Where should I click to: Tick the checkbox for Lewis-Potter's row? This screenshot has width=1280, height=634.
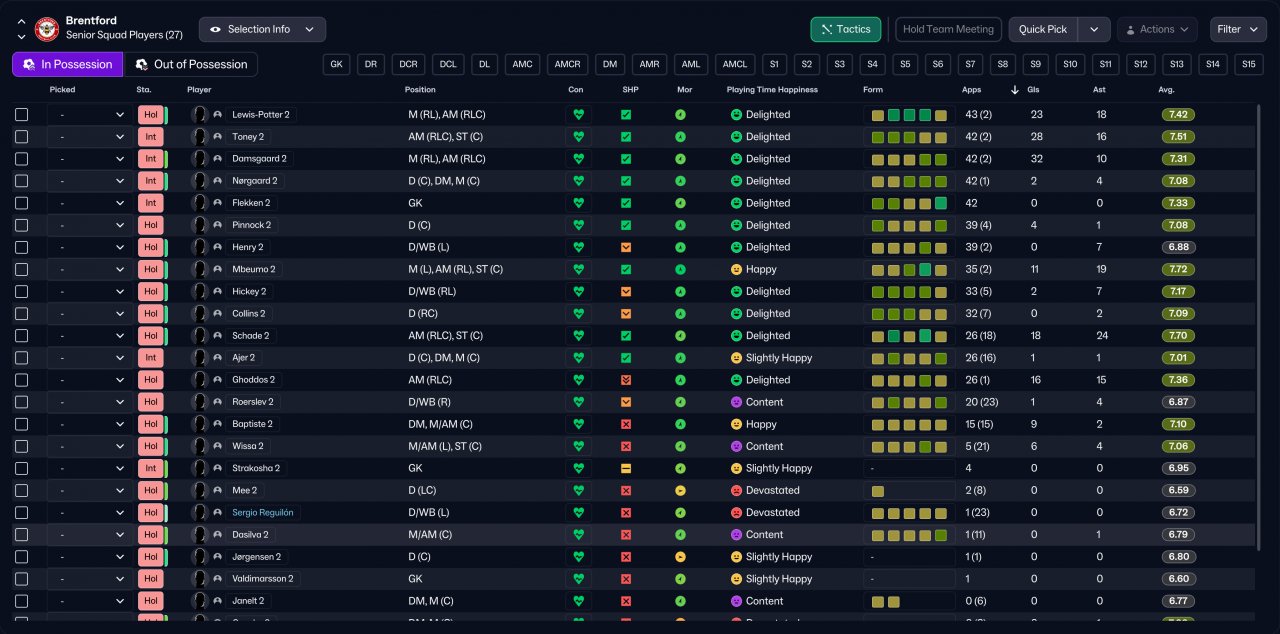(x=22, y=115)
